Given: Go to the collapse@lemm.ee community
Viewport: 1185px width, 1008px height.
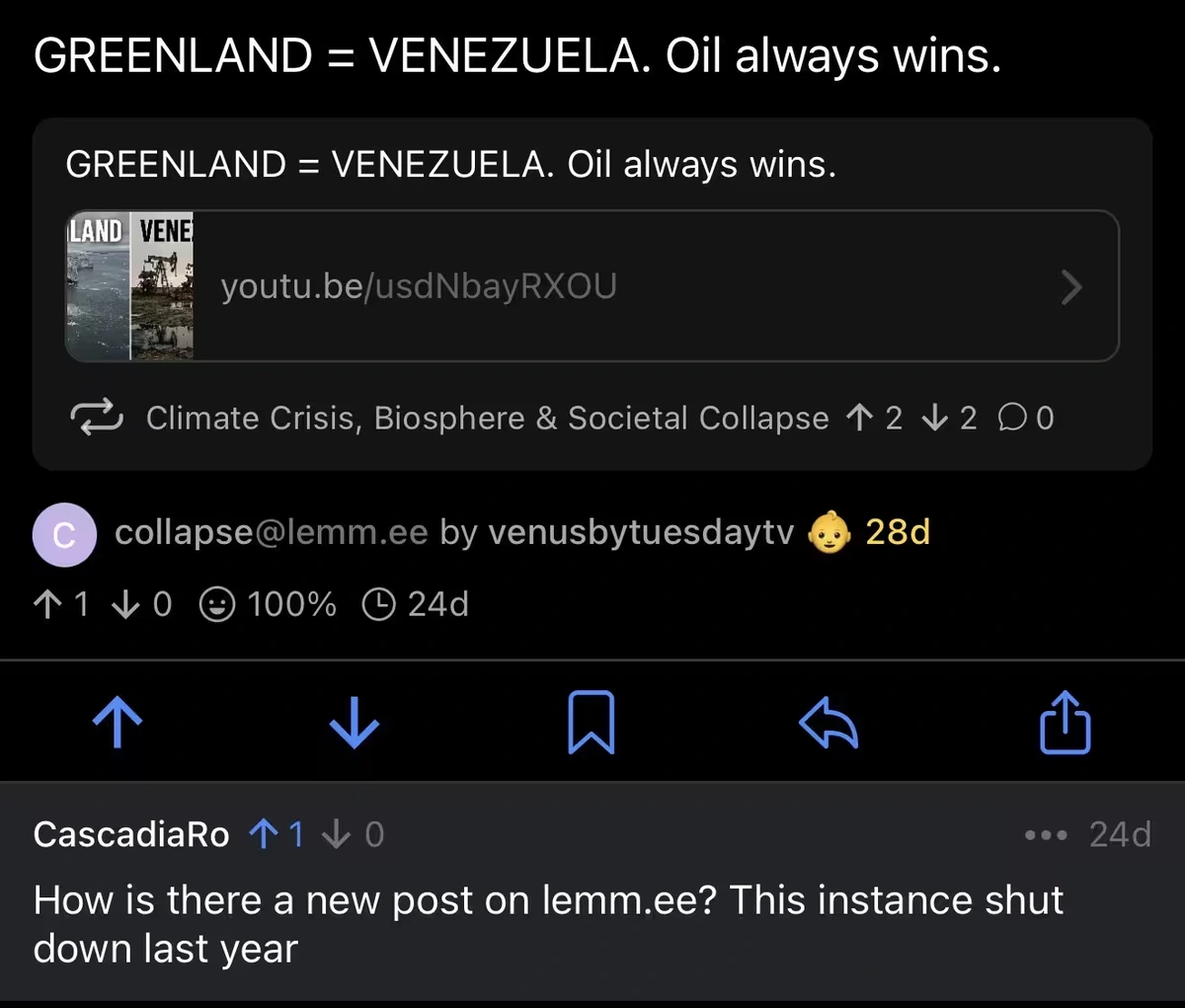Looking at the screenshot, I should point(271,533).
